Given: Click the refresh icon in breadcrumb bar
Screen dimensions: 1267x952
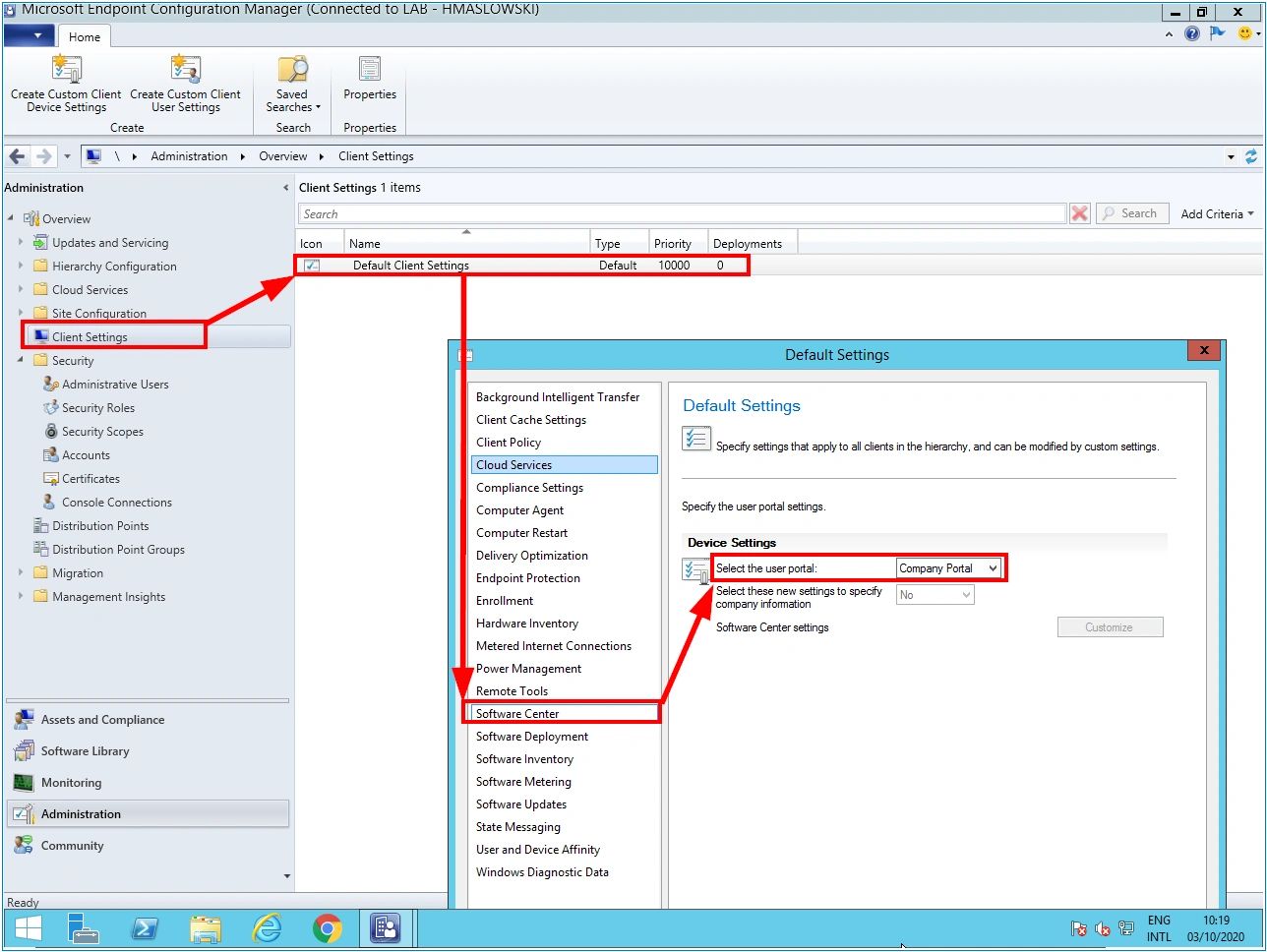Looking at the screenshot, I should coord(1251,156).
